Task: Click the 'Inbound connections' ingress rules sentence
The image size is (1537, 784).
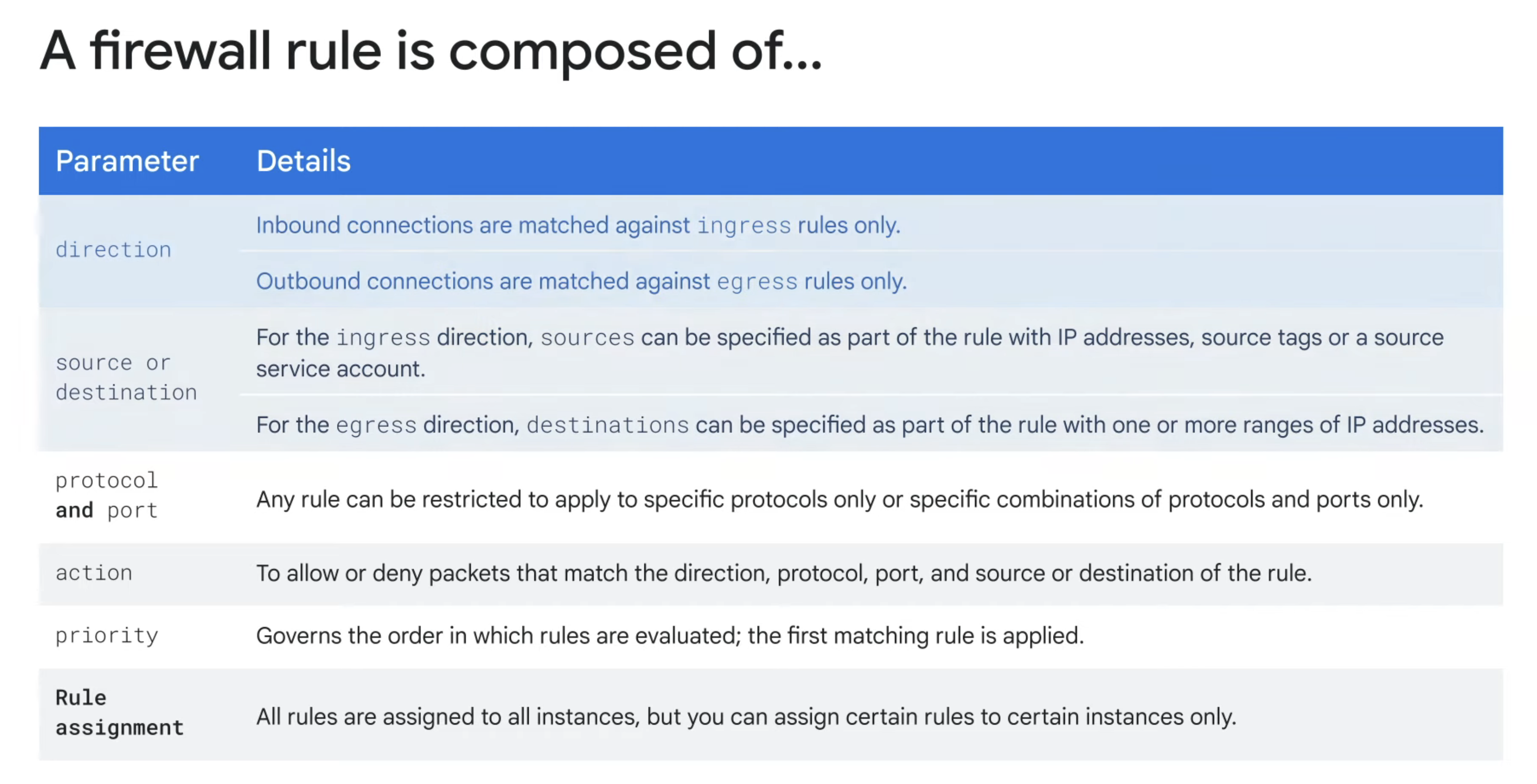Action: [578, 225]
